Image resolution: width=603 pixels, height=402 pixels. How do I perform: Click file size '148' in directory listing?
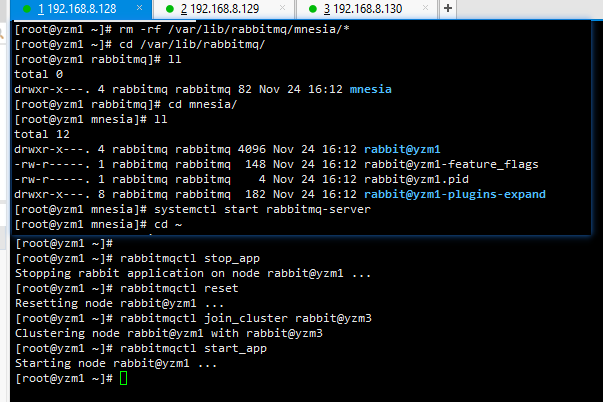coord(255,164)
